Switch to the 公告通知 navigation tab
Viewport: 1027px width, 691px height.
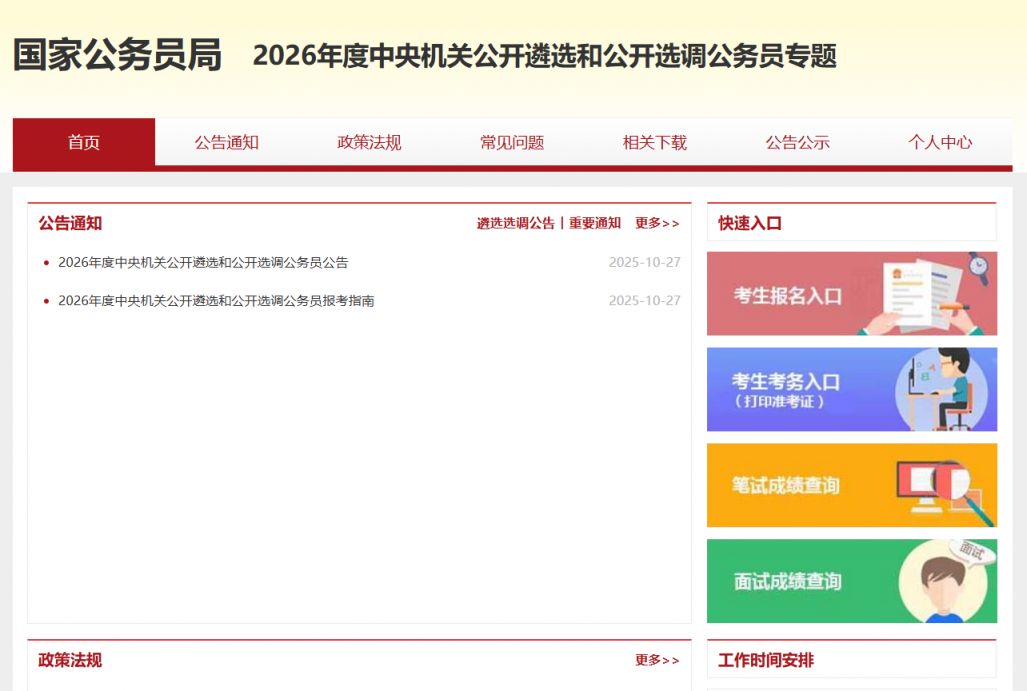[227, 142]
